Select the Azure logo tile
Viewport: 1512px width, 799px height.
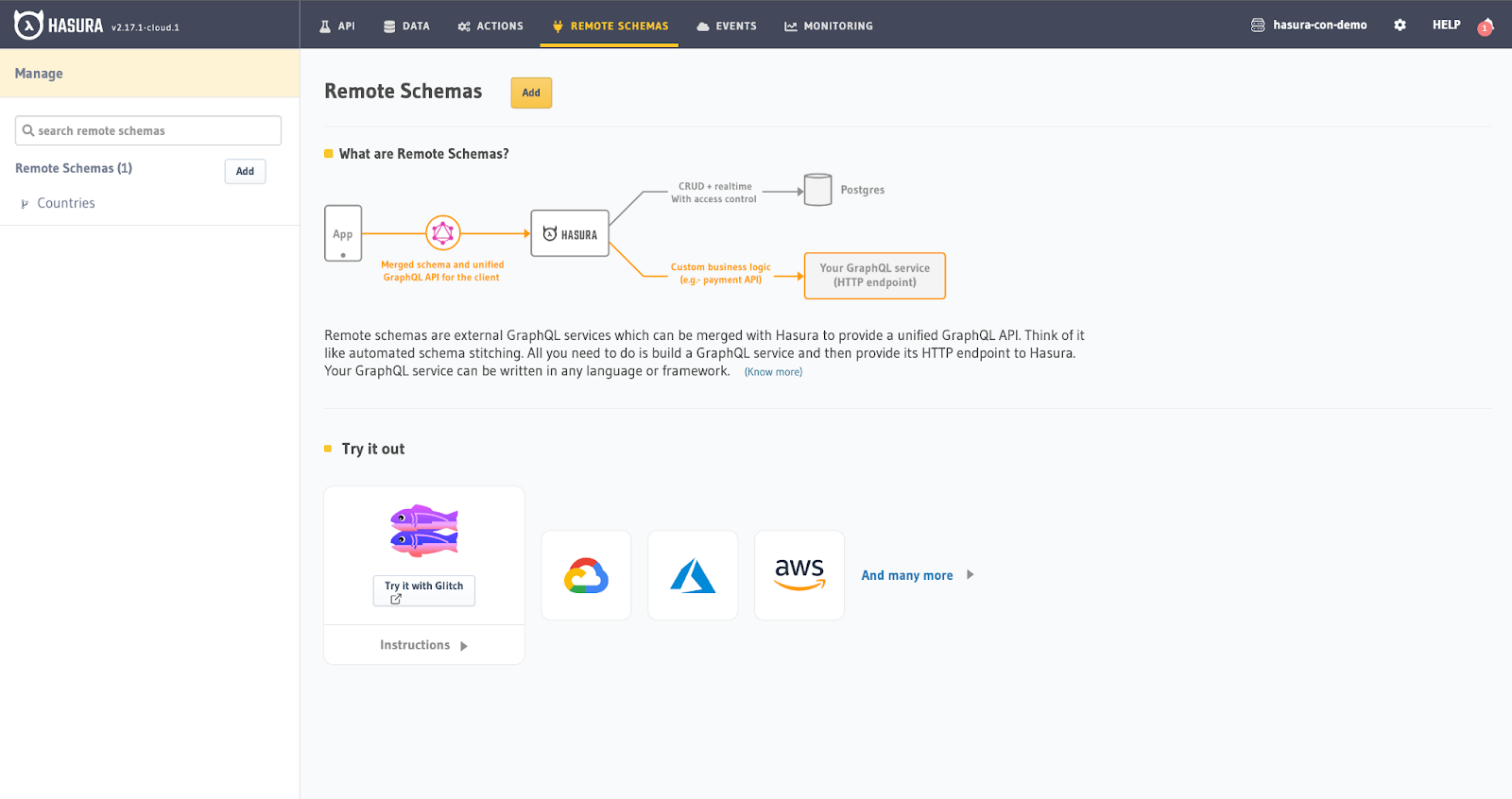693,575
